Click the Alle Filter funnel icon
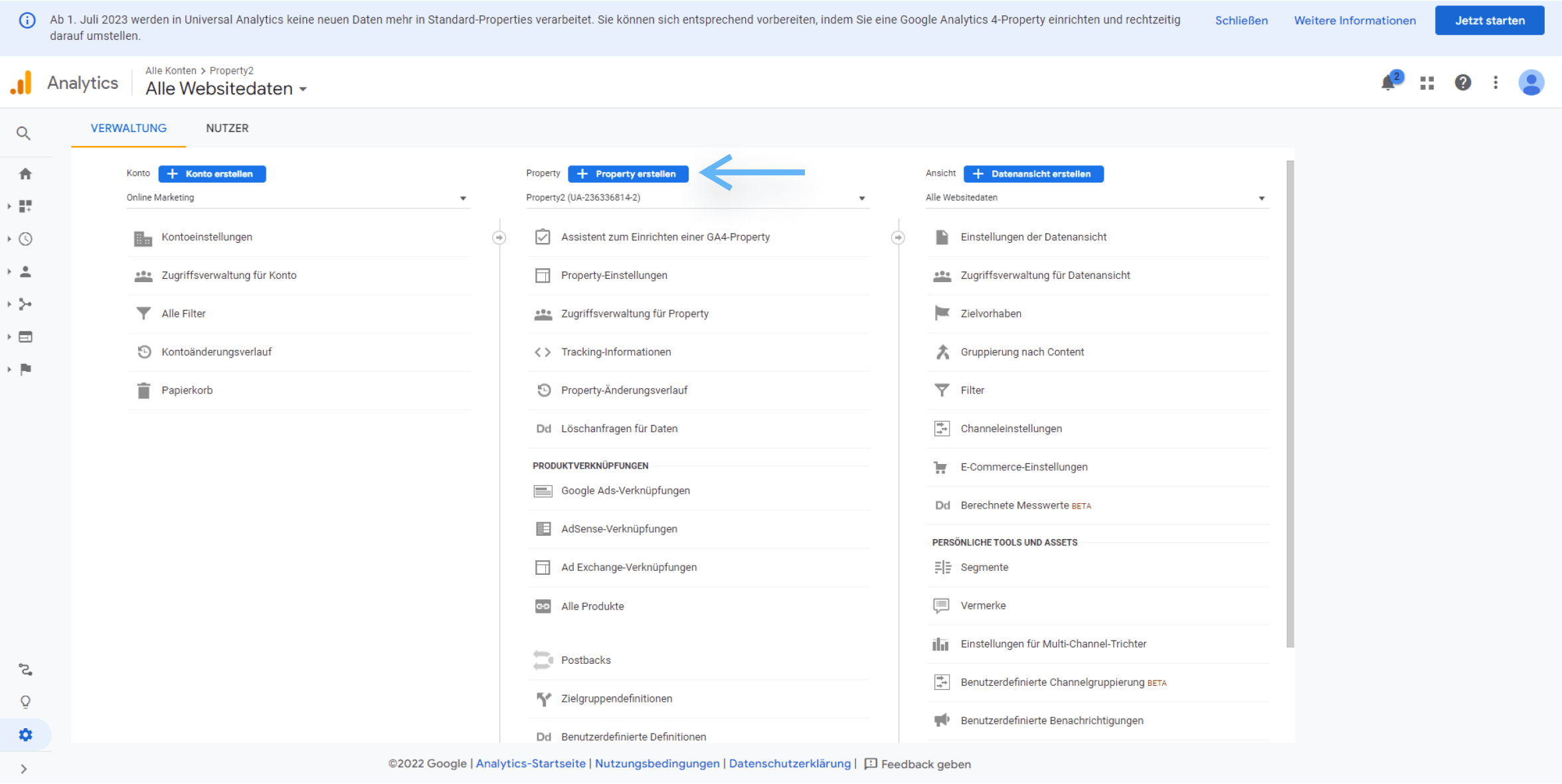Image resolution: width=1562 pixels, height=784 pixels. click(x=143, y=313)
